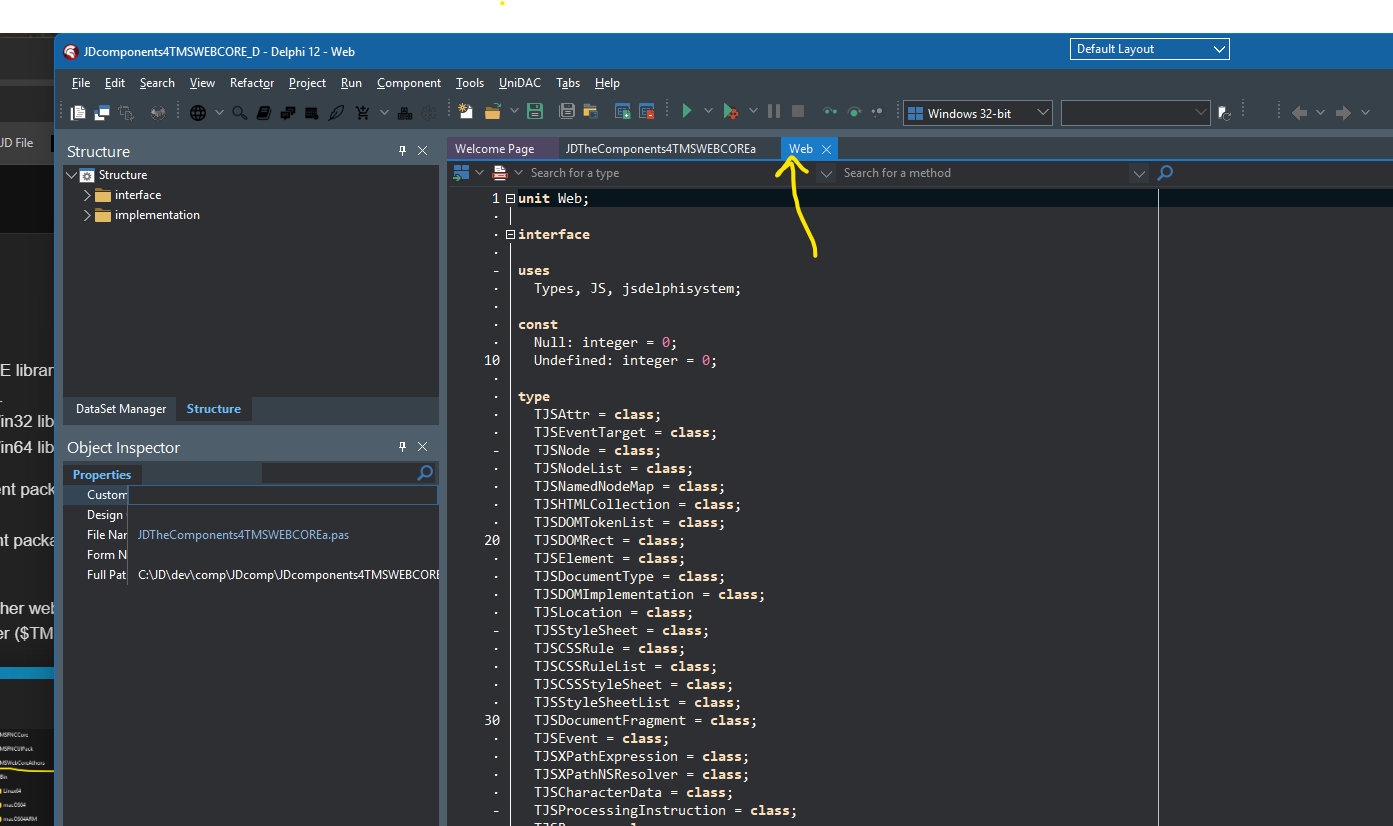Viewport: 1393px width, 826px height.
Task: Expand the implementation folder node
Action: (87, 215)
